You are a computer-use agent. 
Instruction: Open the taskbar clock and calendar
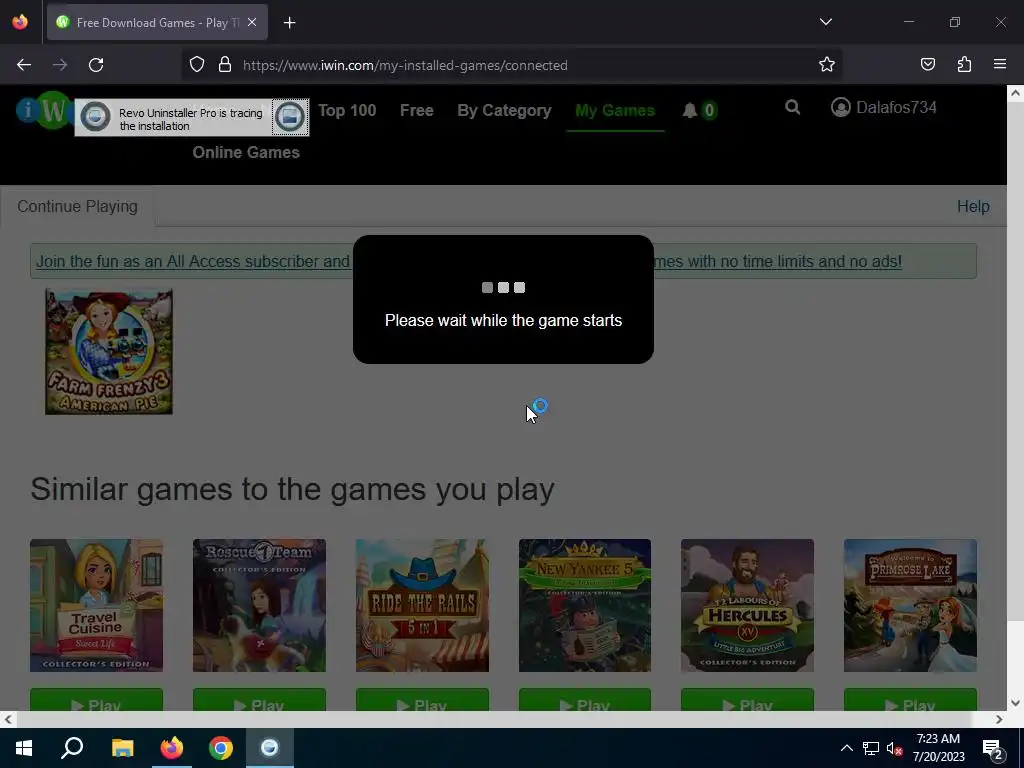(938, 748)
